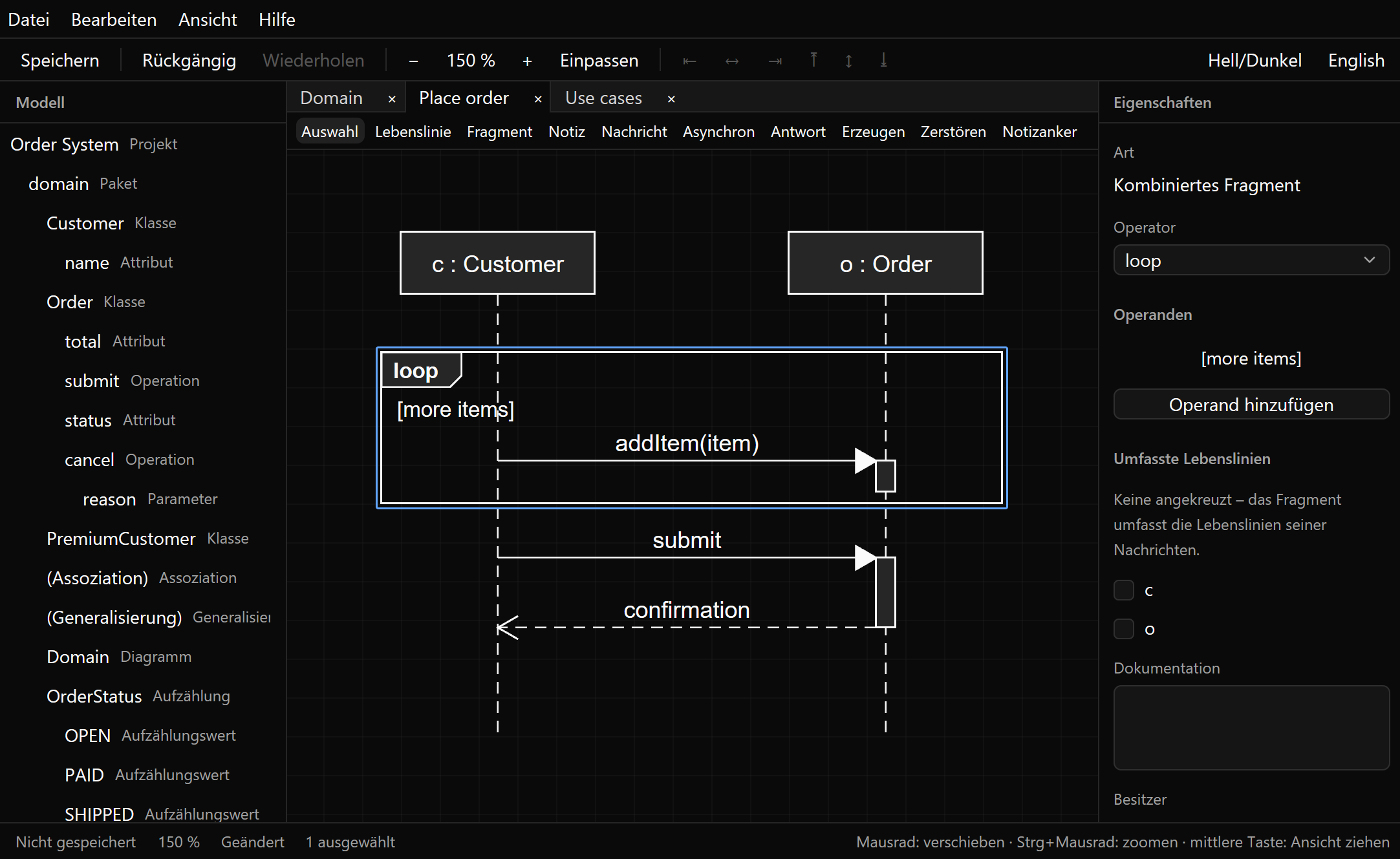Viewport: 1400px width, 859px height.
Task: Select Order class in model tree
Action: pos(143,302)
